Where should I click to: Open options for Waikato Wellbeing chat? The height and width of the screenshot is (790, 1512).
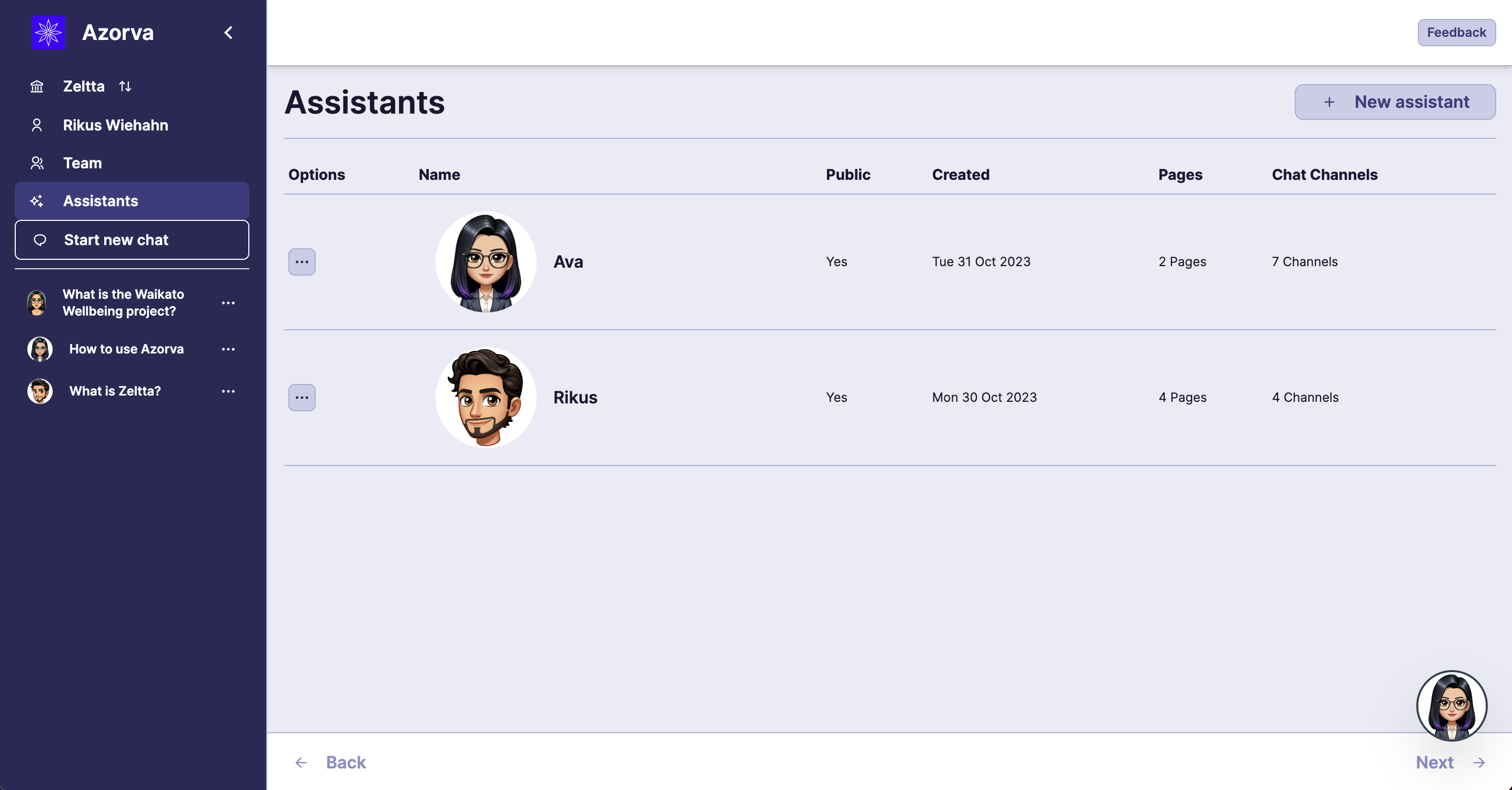228,303
